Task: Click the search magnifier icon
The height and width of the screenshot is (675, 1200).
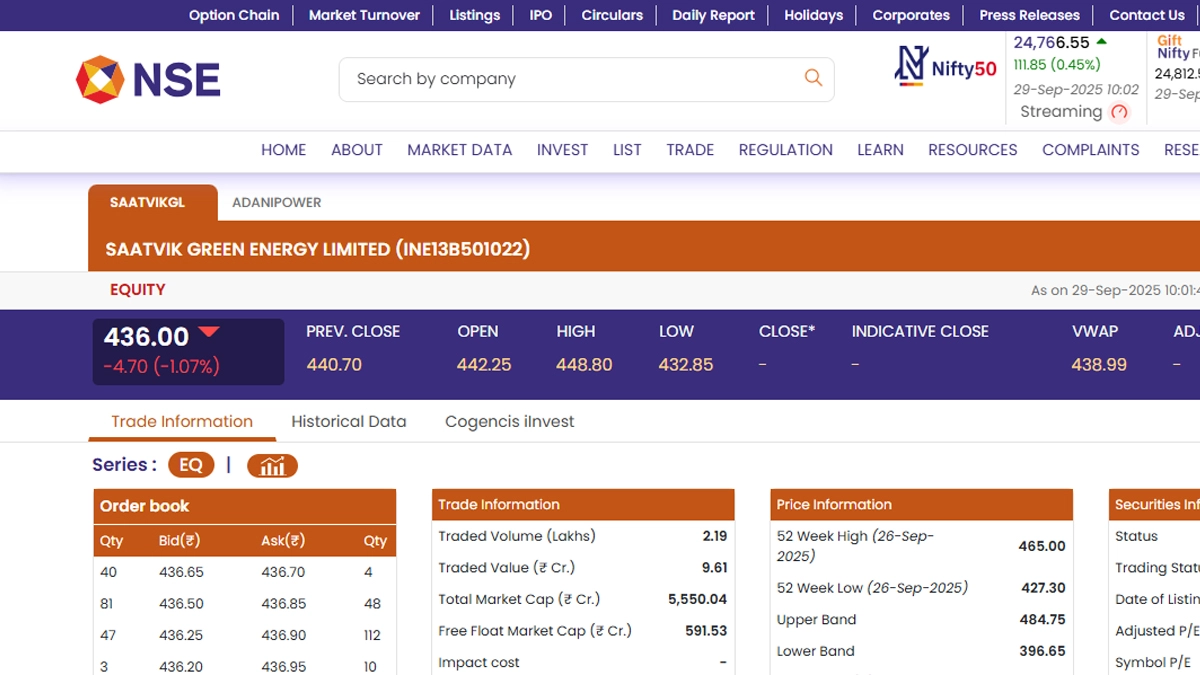Action: coord(813,78)
